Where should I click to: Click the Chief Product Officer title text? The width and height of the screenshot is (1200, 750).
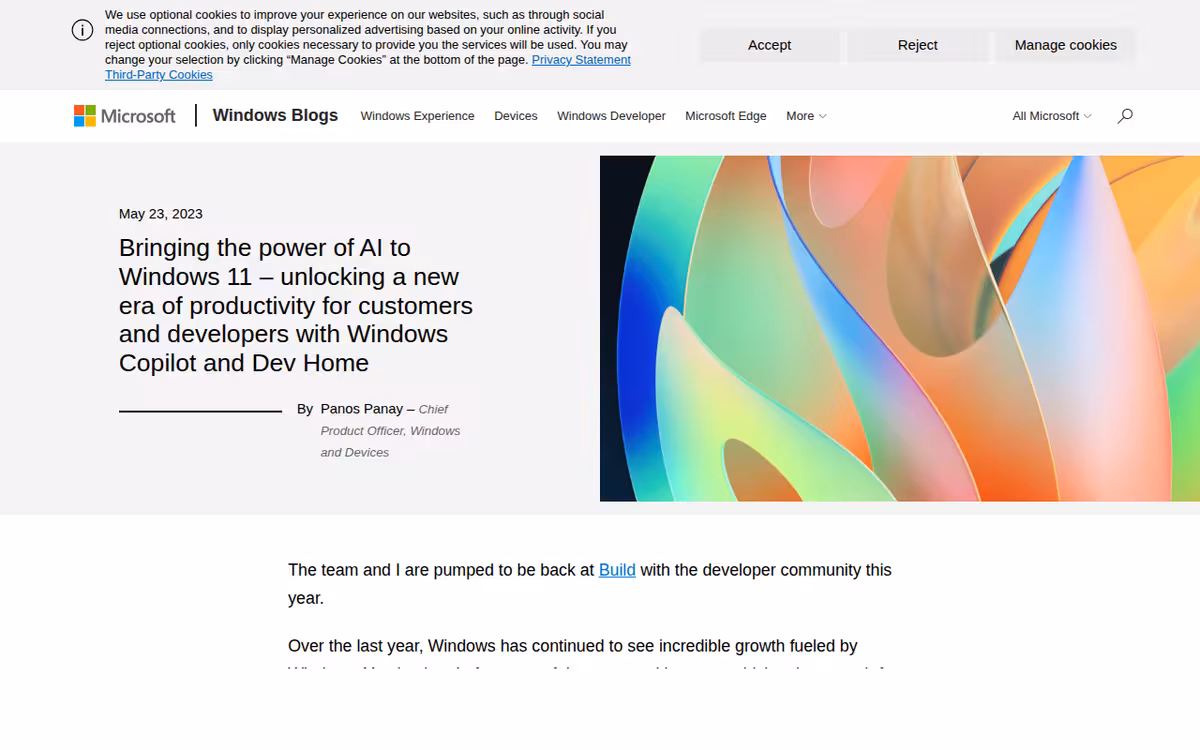click(390, 431)
